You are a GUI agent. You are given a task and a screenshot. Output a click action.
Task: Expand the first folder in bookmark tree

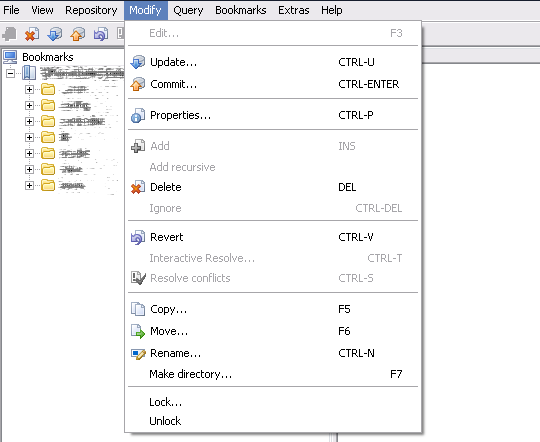[29, 90]
